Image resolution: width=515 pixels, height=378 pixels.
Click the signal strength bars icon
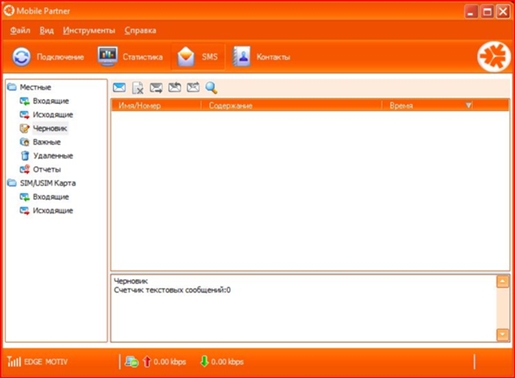click(x=14, y=361)
